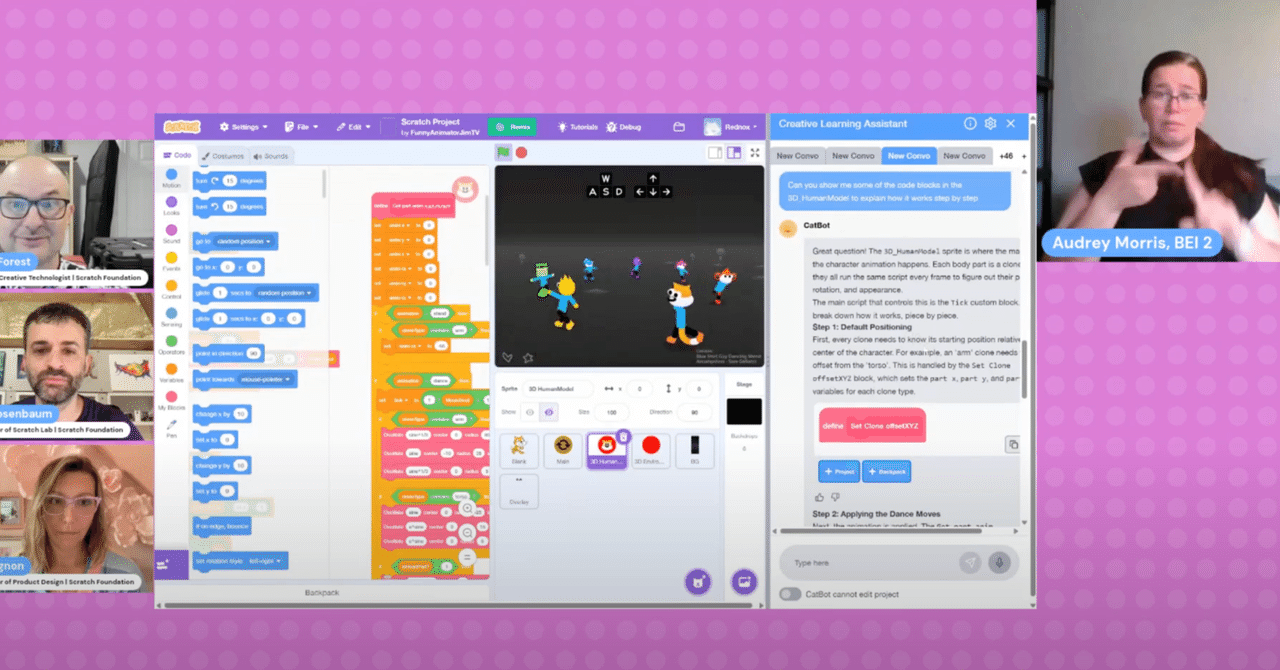This screenshot has width=1280, height=670.
Task: Hide the sprite with crossed-eye button
Action: [x=548, y=412]
